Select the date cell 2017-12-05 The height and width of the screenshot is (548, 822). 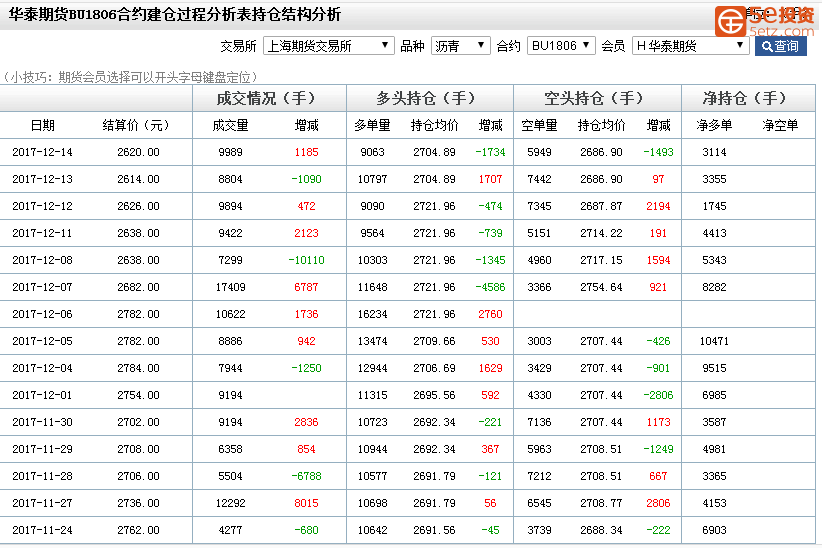pyautogui.click(x=42, y=341)
